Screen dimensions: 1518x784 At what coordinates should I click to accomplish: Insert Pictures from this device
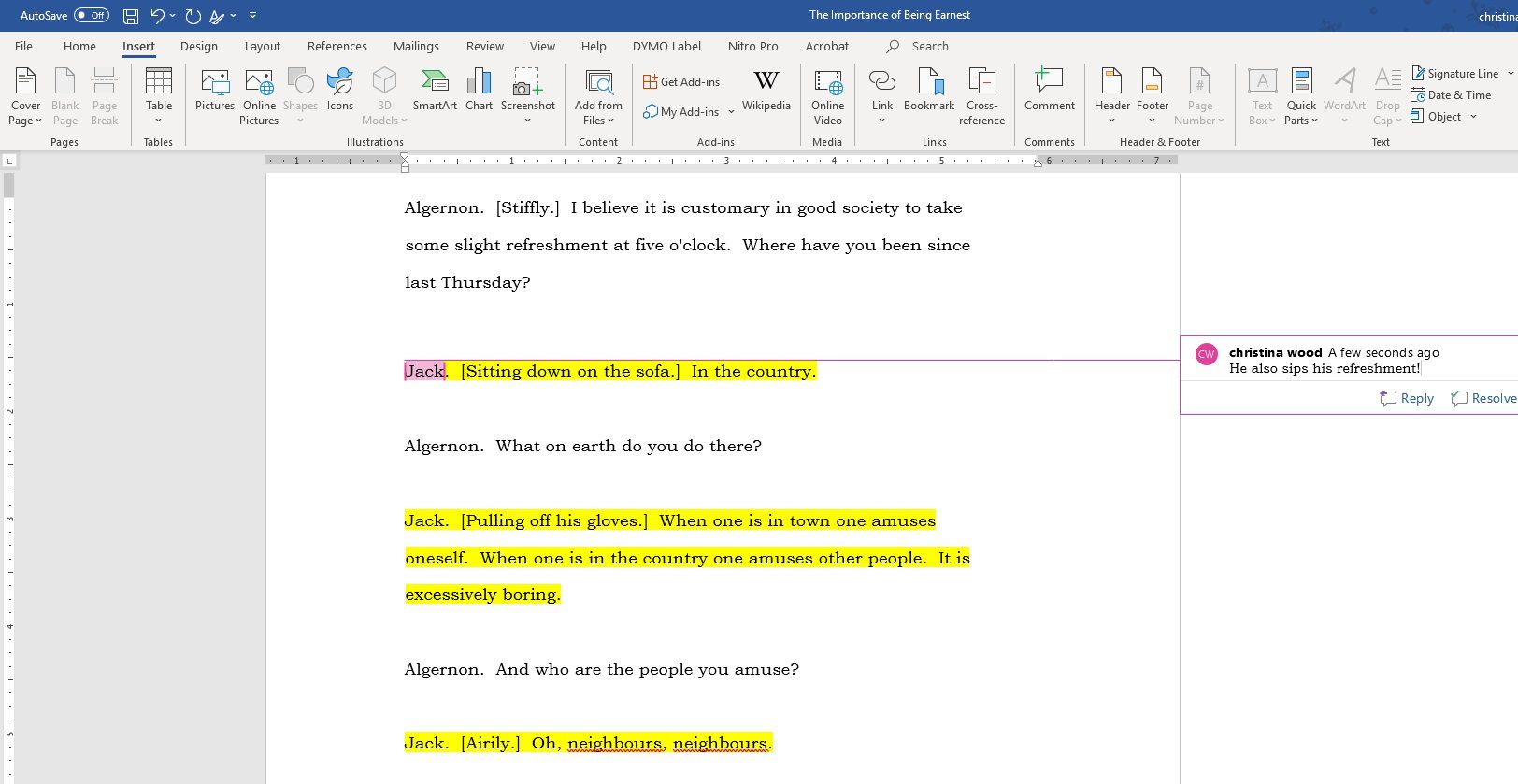tap(214, 91)
